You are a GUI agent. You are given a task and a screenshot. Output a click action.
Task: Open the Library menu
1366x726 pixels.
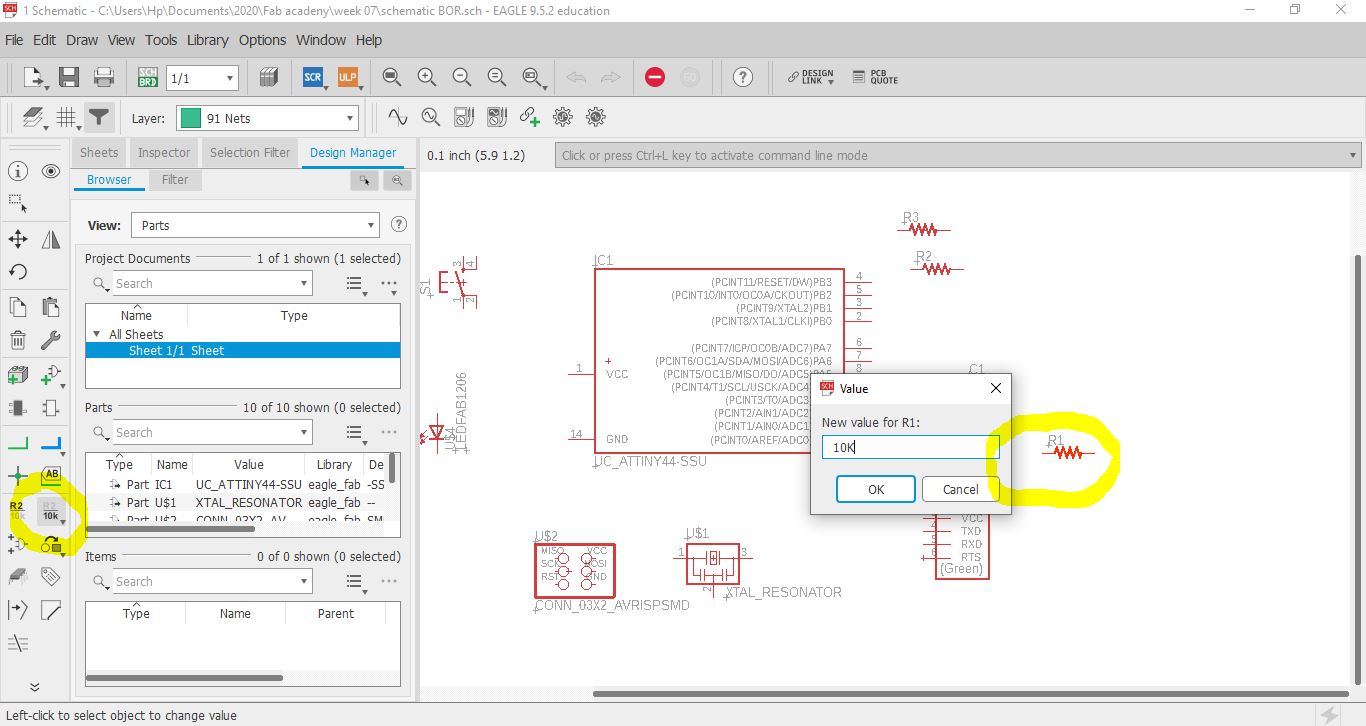pos(207,40)
